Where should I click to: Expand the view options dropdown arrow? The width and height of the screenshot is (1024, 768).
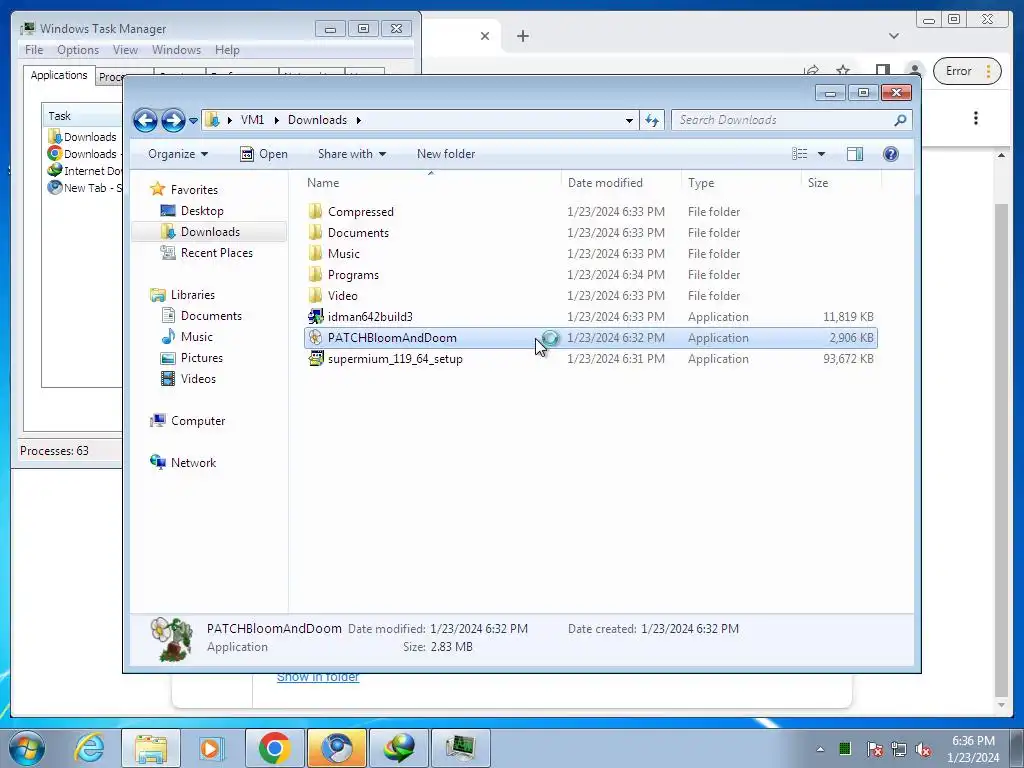822,154
